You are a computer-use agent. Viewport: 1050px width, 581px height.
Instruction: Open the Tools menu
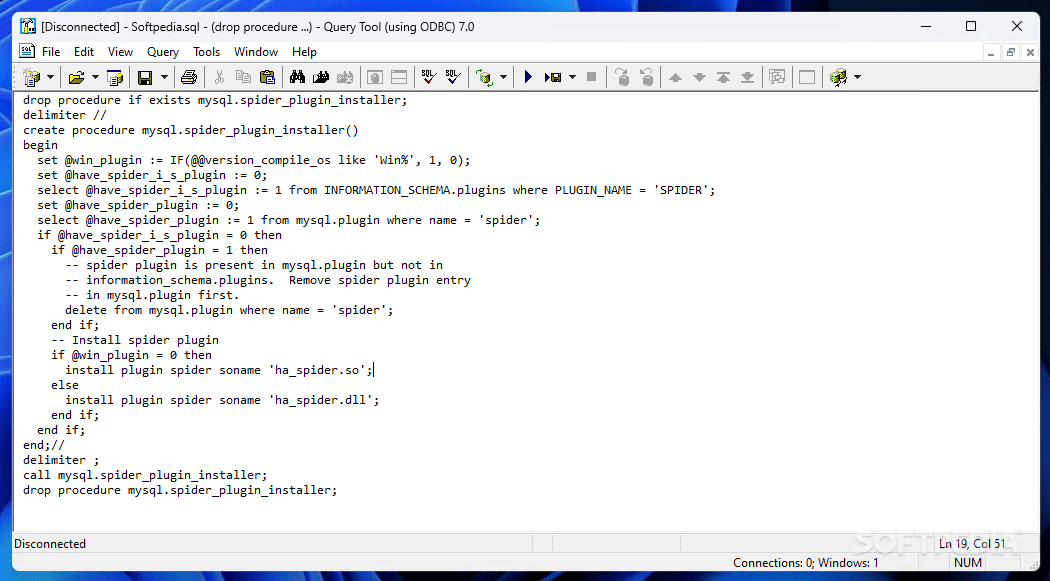click(206, 52)
